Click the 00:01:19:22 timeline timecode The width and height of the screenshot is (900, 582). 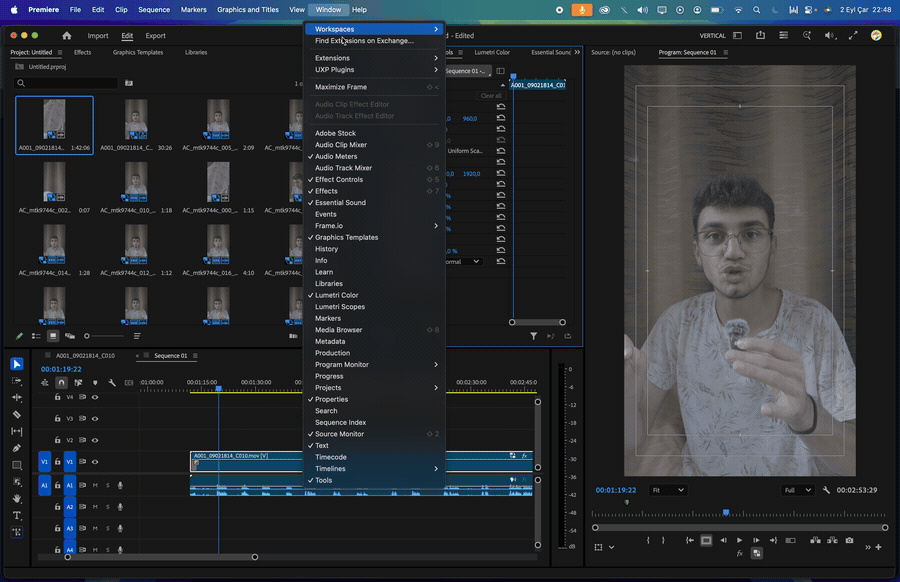[x=61, y=369]
